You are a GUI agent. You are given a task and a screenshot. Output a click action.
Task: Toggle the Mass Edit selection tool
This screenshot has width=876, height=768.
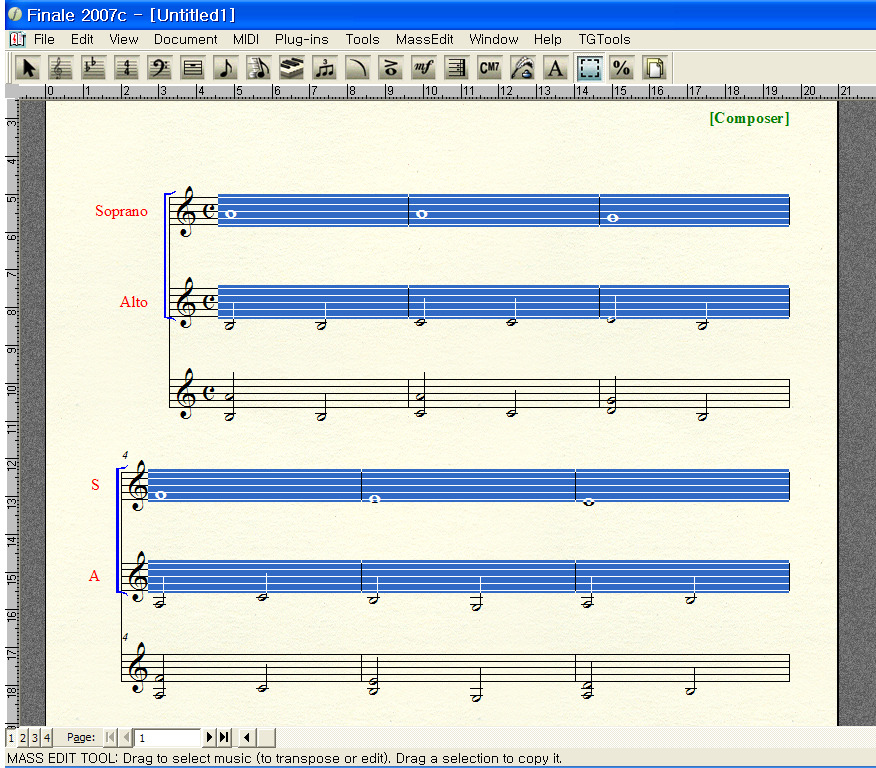tap(589, 68)
